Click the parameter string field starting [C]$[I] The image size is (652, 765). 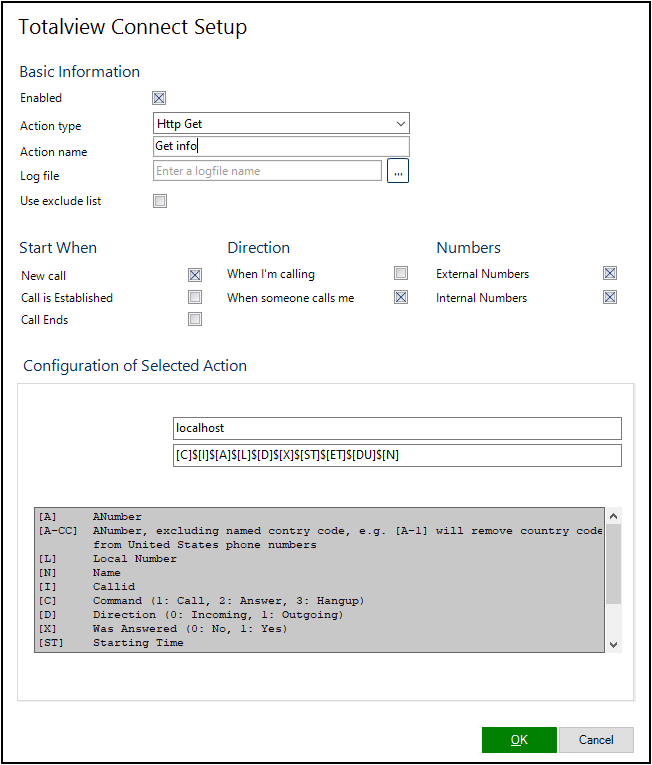(397, 455)
